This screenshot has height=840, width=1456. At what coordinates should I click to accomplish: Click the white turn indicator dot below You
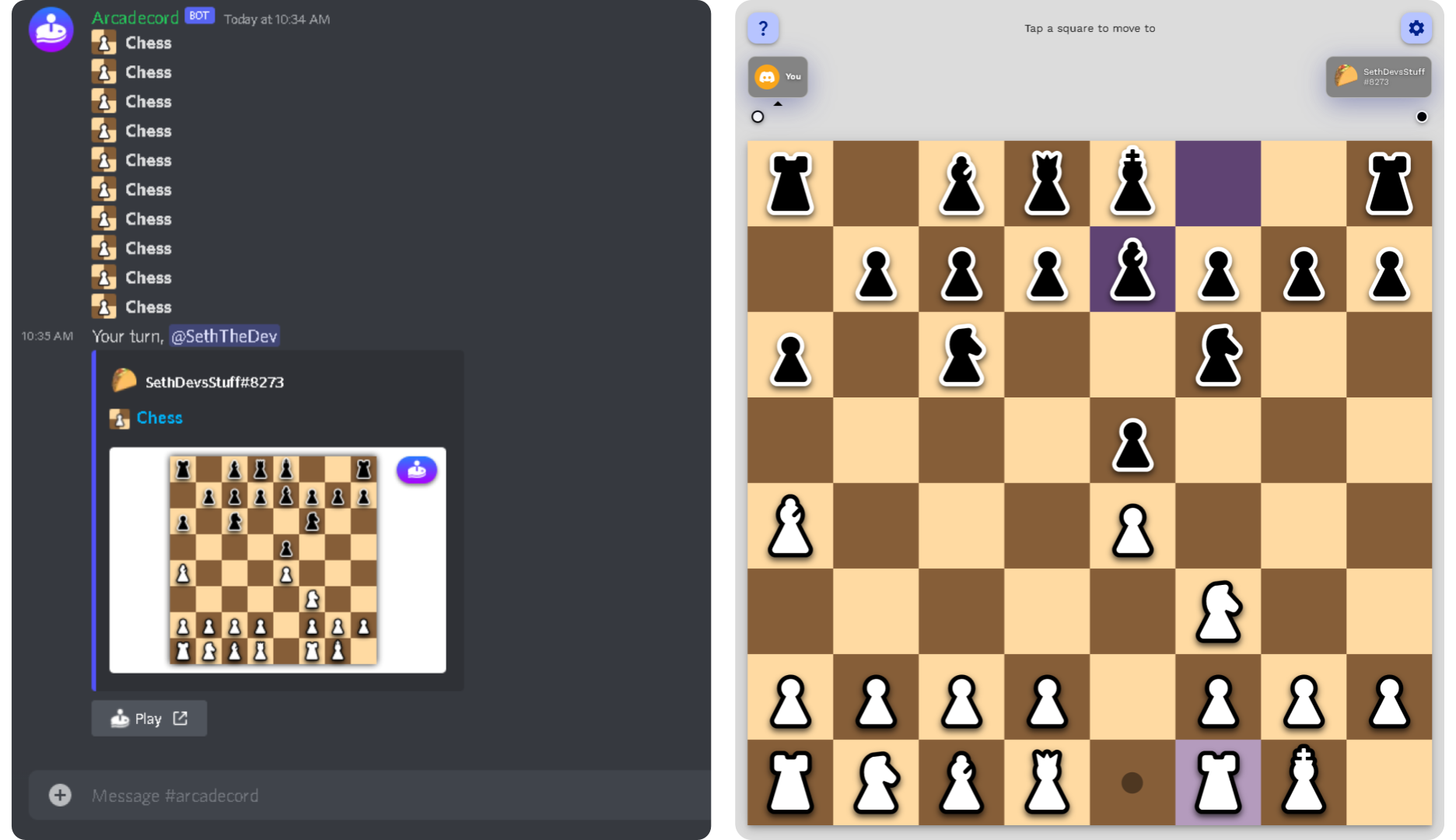pyautogui.click(x=757, y=115)
